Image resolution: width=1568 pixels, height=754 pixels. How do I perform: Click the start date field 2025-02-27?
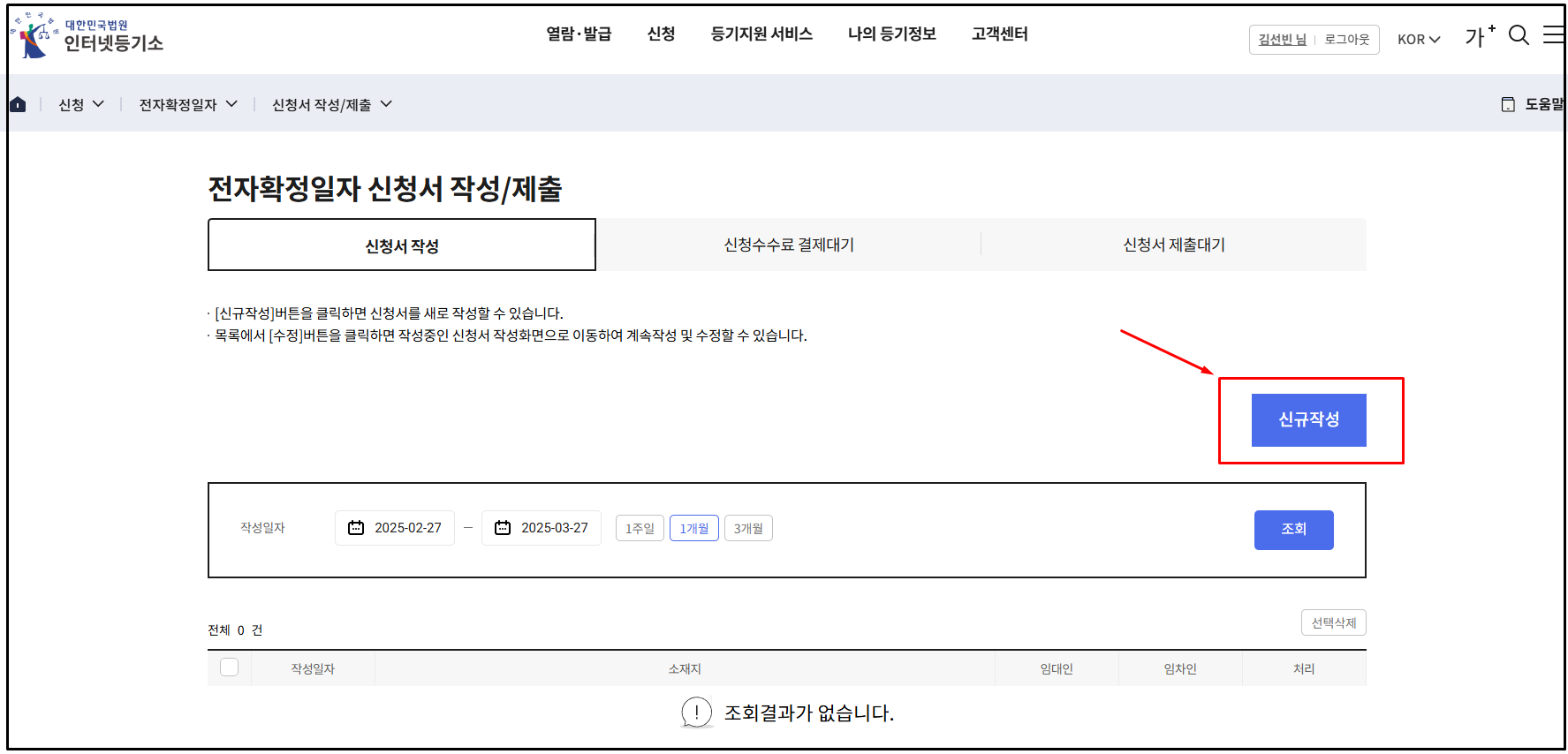point(395,528)
